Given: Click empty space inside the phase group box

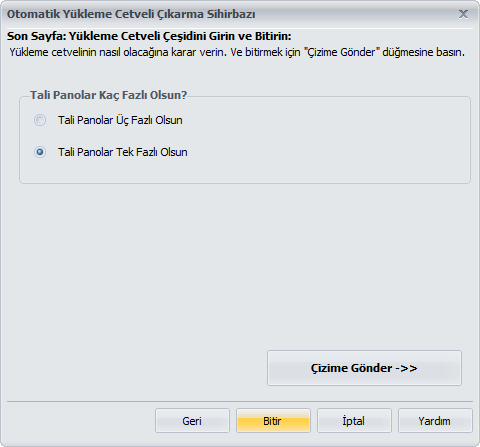Looking at the screenshot, I should click(327, 140).
